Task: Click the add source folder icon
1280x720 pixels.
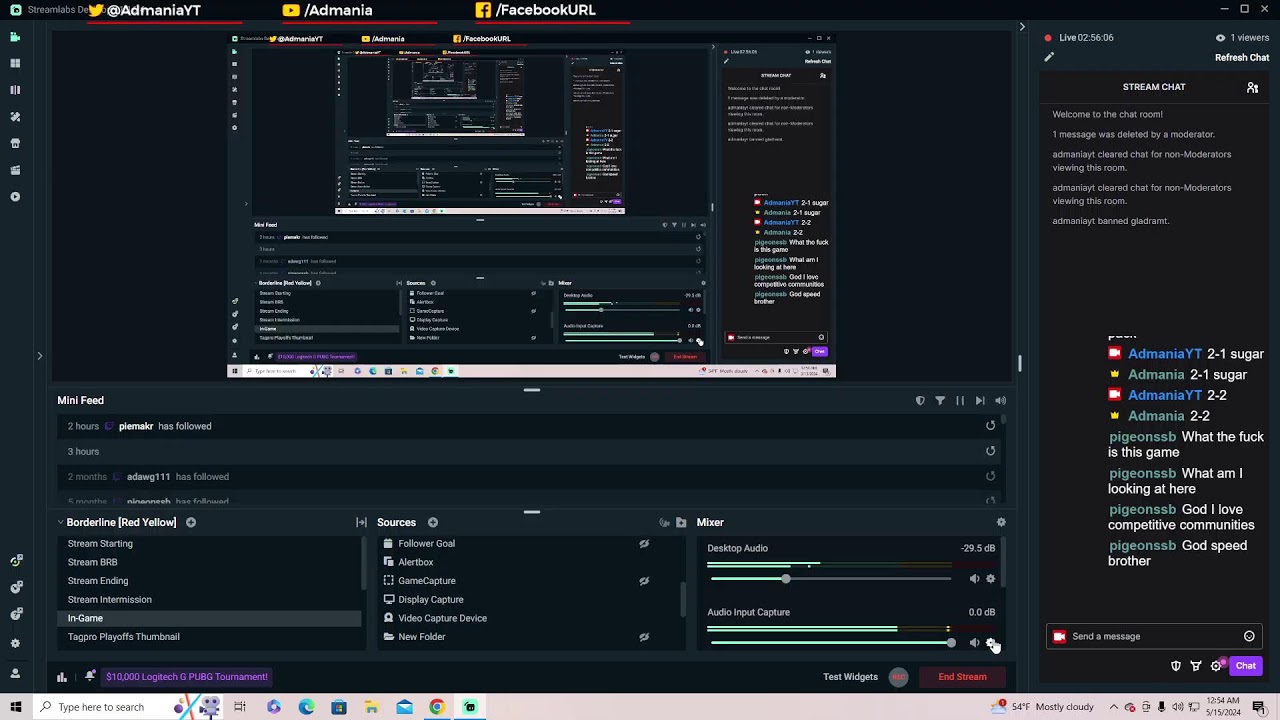Action: 681,522
